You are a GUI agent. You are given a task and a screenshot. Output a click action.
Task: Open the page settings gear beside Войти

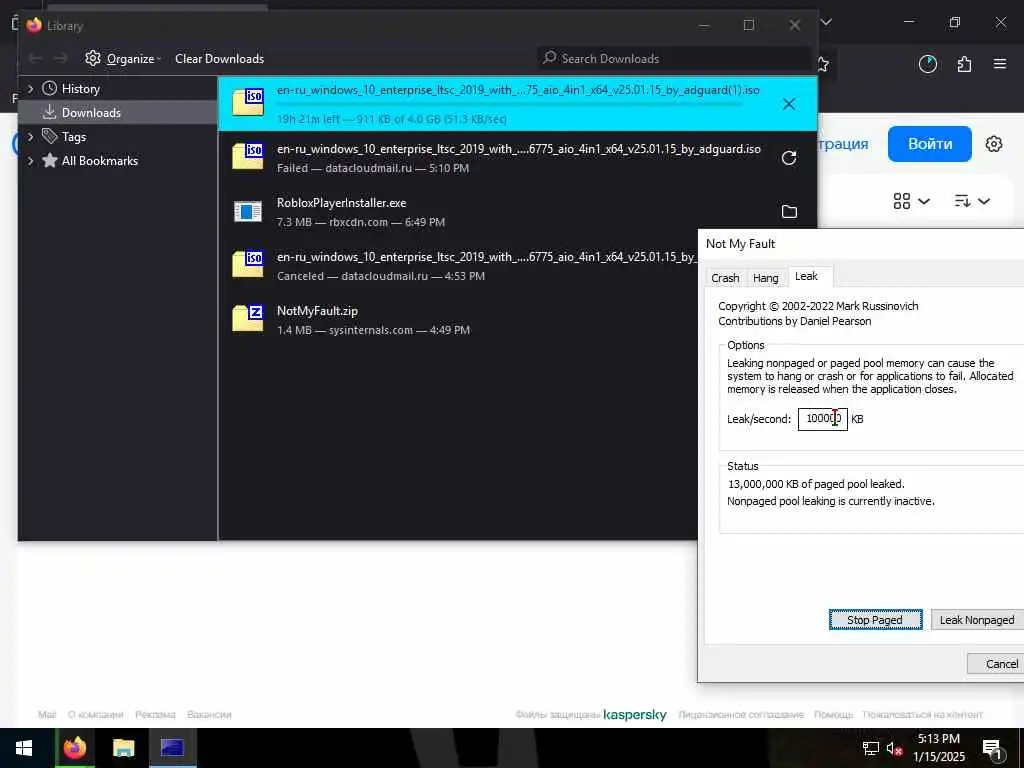click(x=994, y=144)
